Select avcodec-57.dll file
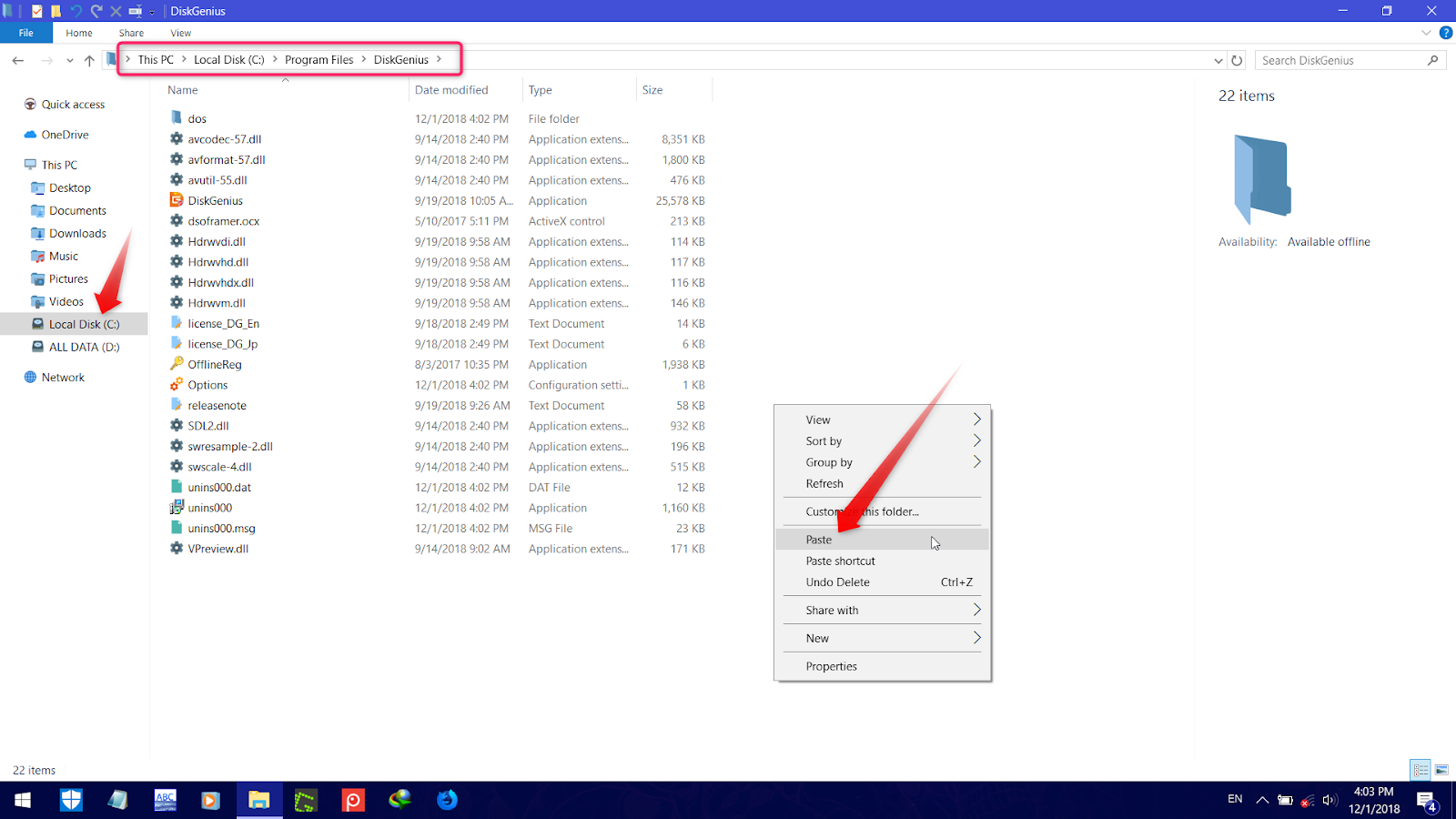 tap(224, 139)
